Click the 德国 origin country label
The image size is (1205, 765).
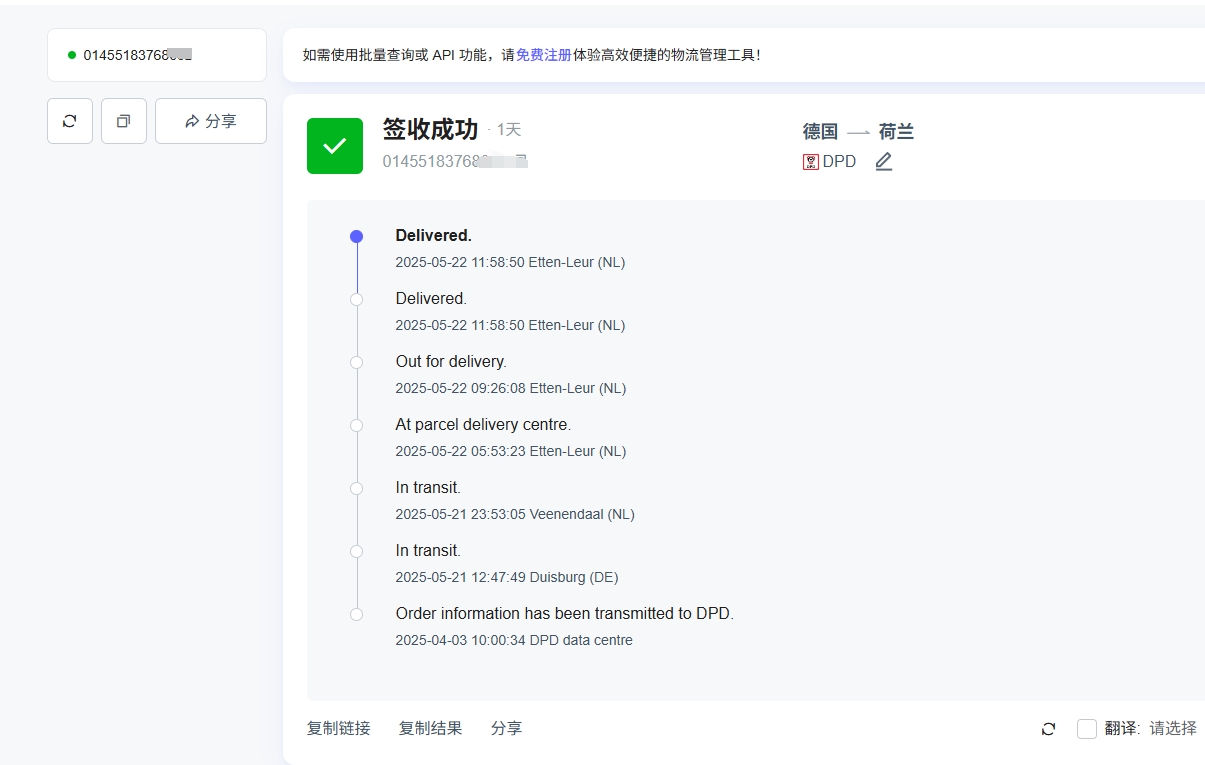820,131
